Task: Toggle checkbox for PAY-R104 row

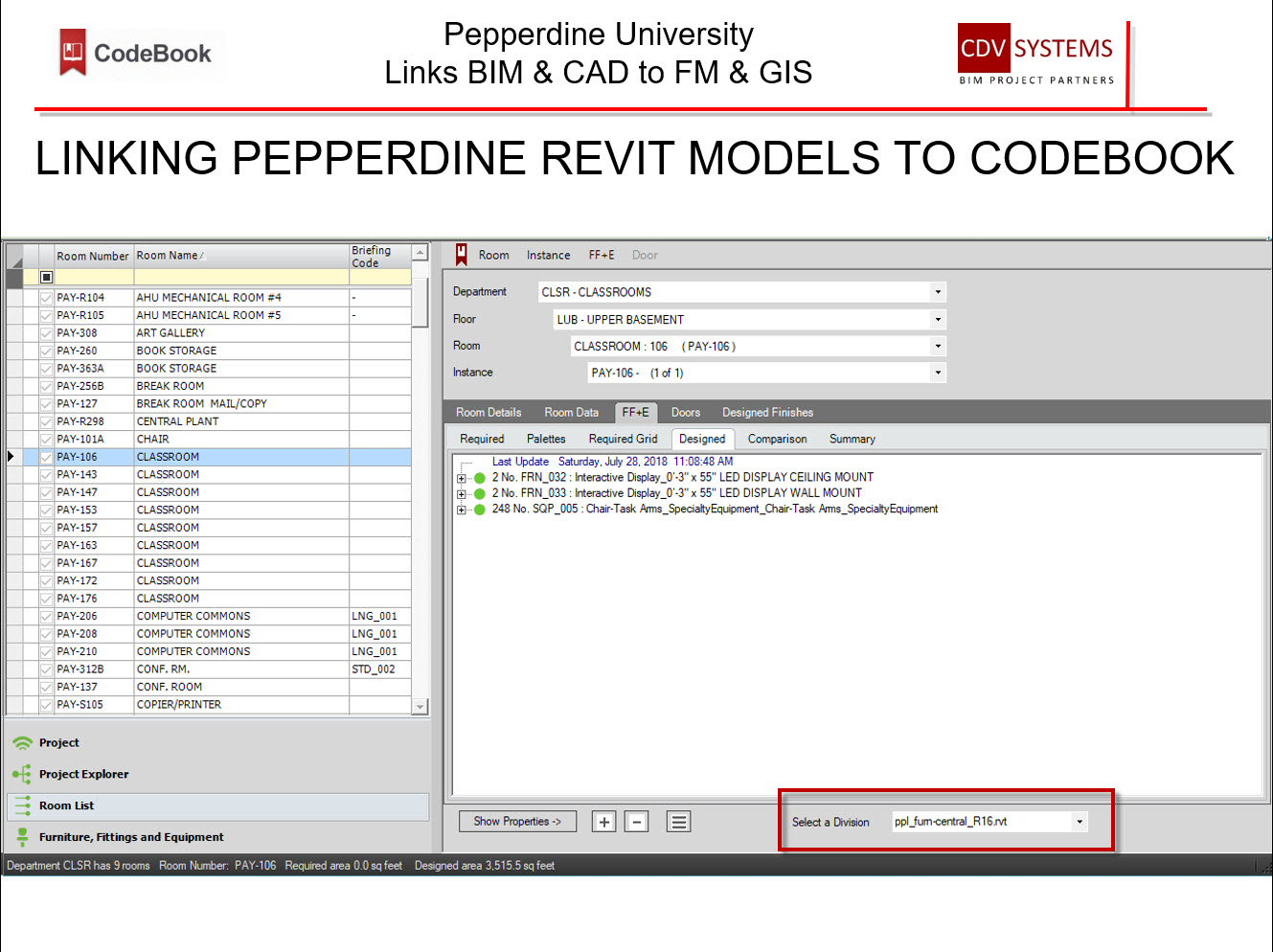Action: [46, 298]
